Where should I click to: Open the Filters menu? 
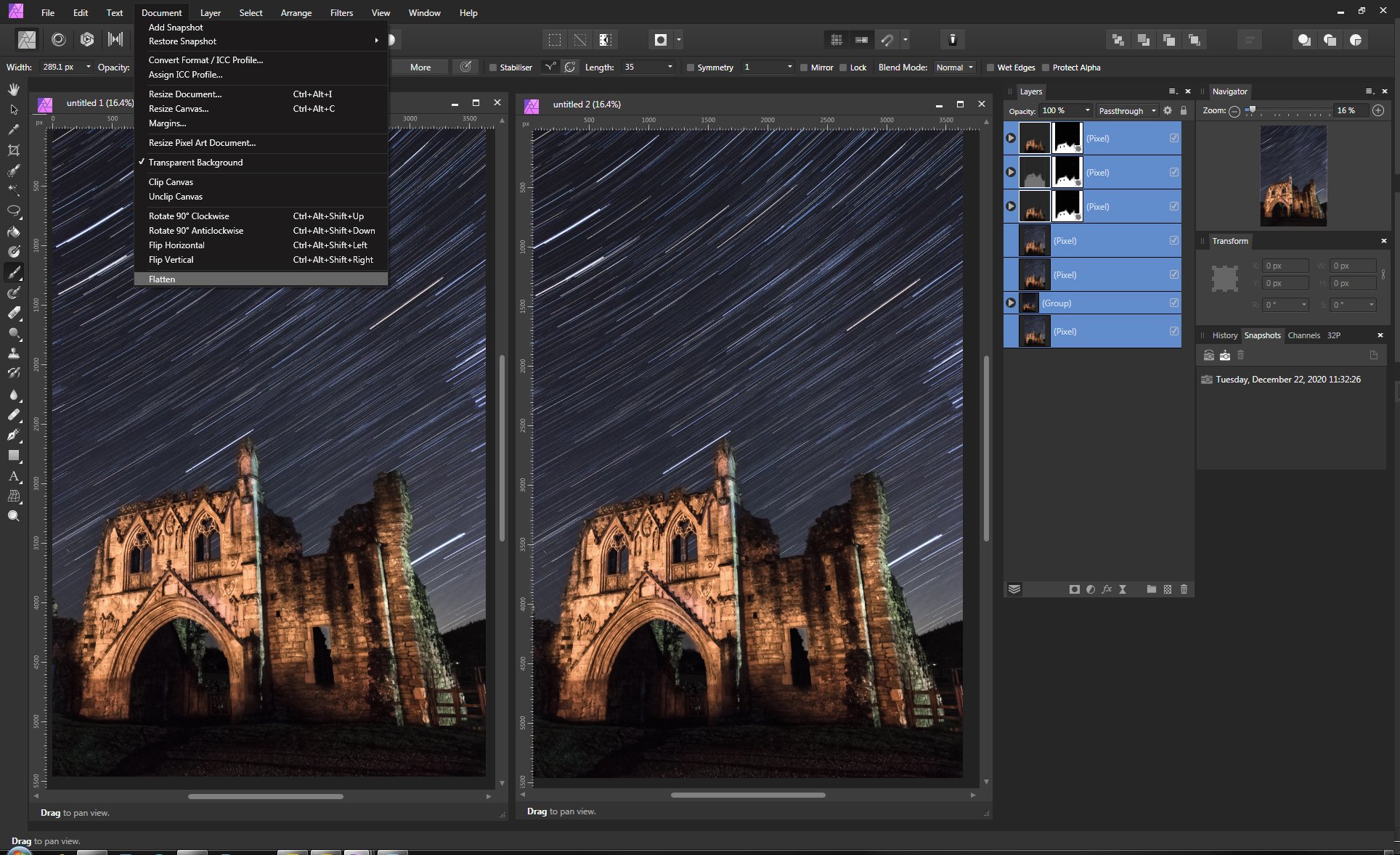coord(341,12)
